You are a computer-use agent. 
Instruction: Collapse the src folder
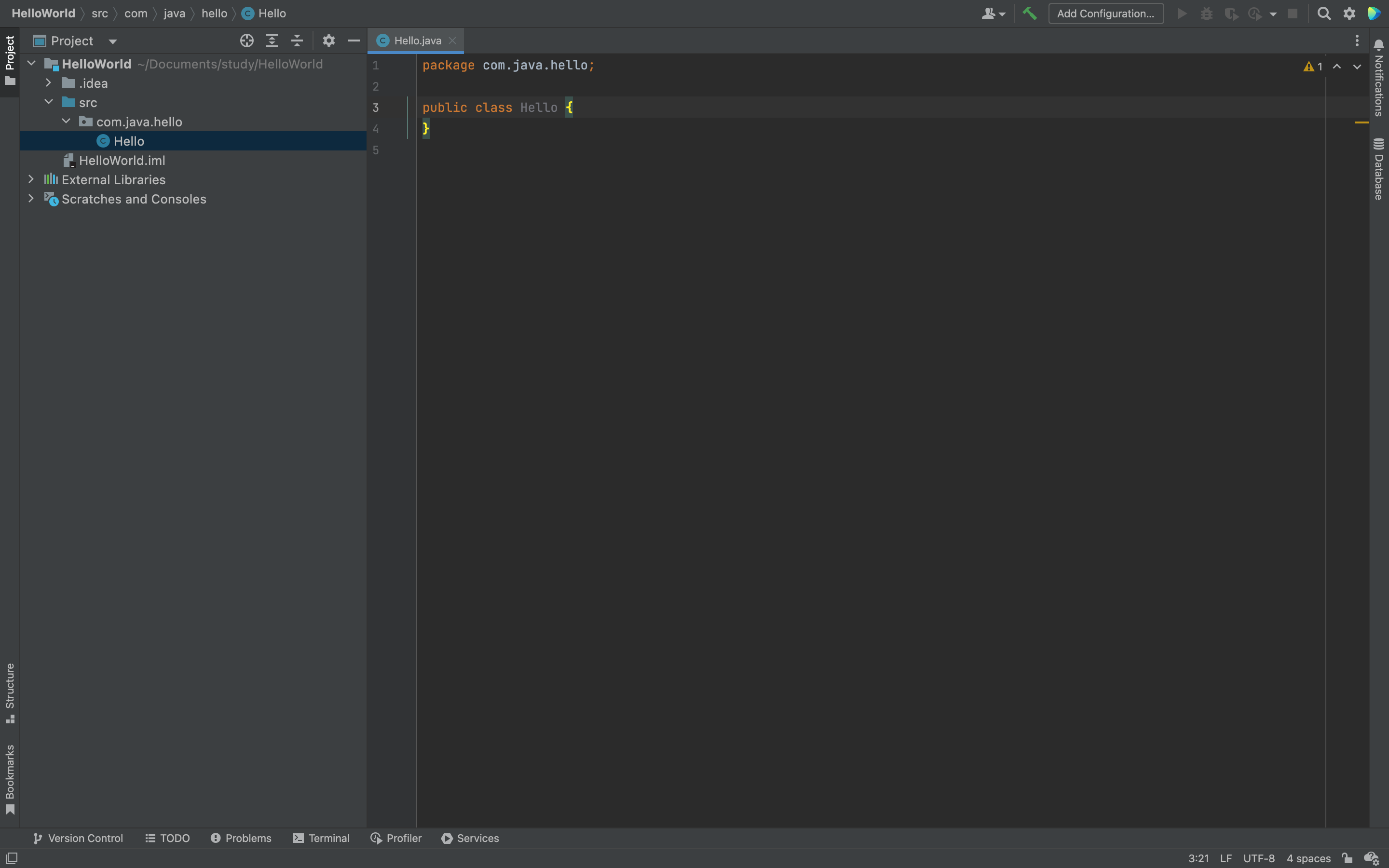pyautogui.click(x=49, y=102)
